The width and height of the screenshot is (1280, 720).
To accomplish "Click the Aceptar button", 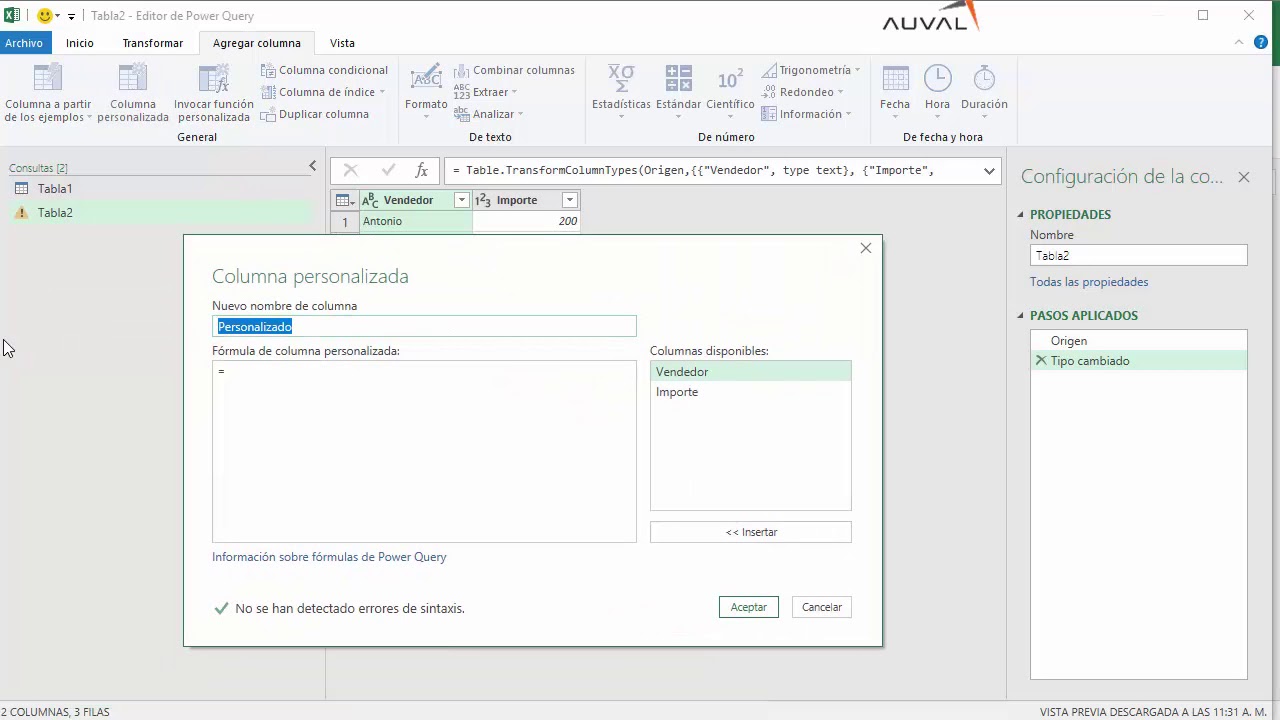I will (x=748, y=607).
